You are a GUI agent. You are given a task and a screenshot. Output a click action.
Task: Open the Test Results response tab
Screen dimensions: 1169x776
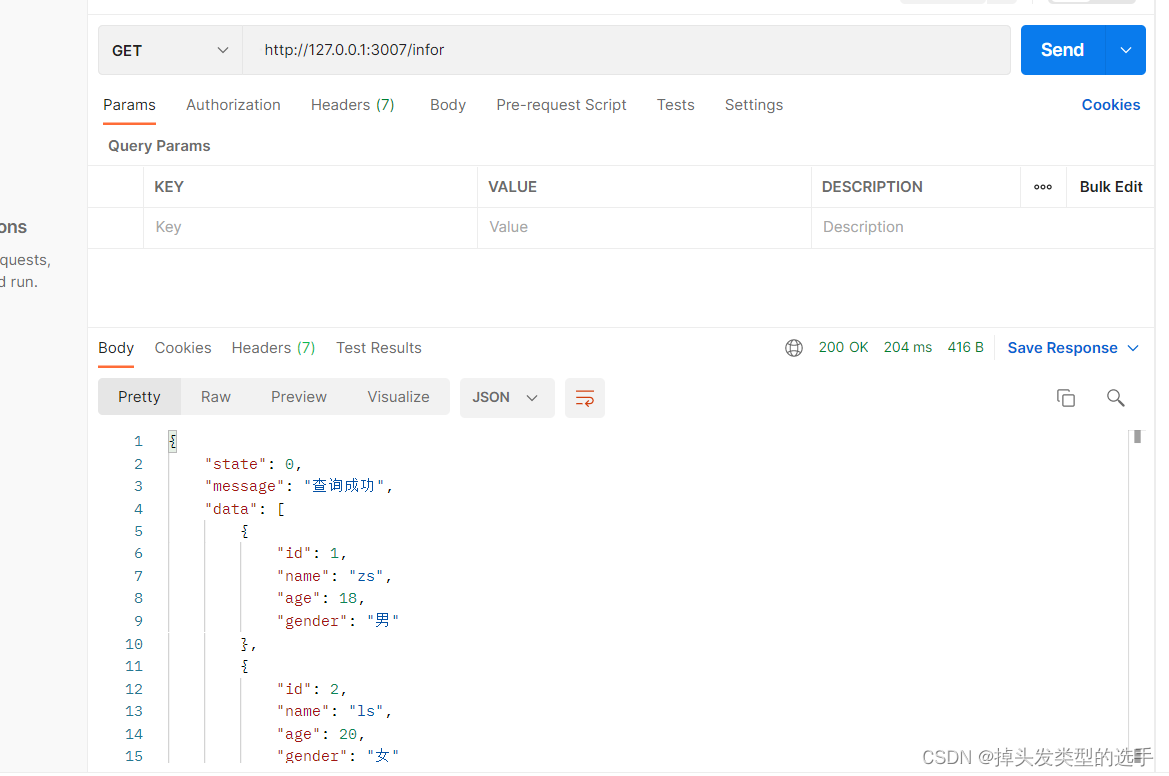coord(379,347)
